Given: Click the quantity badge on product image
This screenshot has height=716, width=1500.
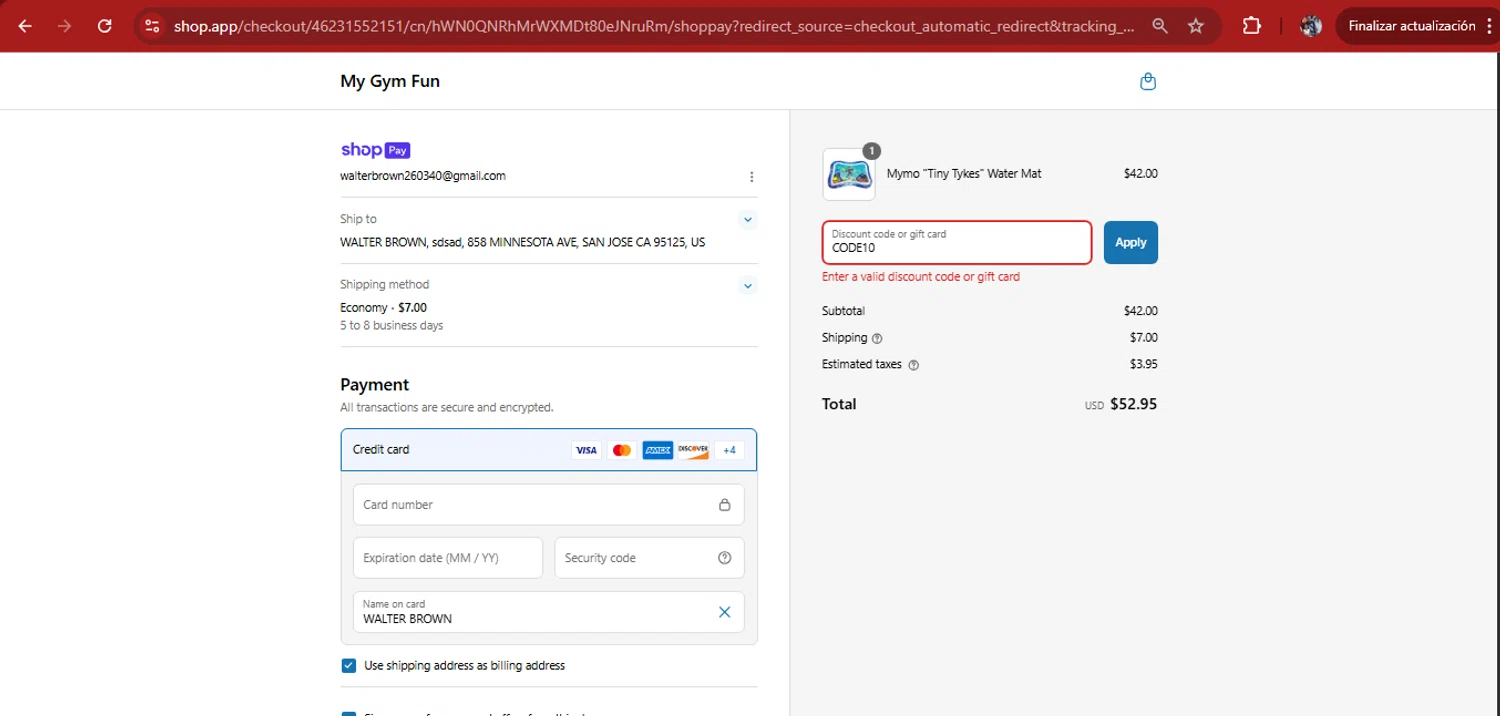Looking at the screenshot, I should 872,151.
